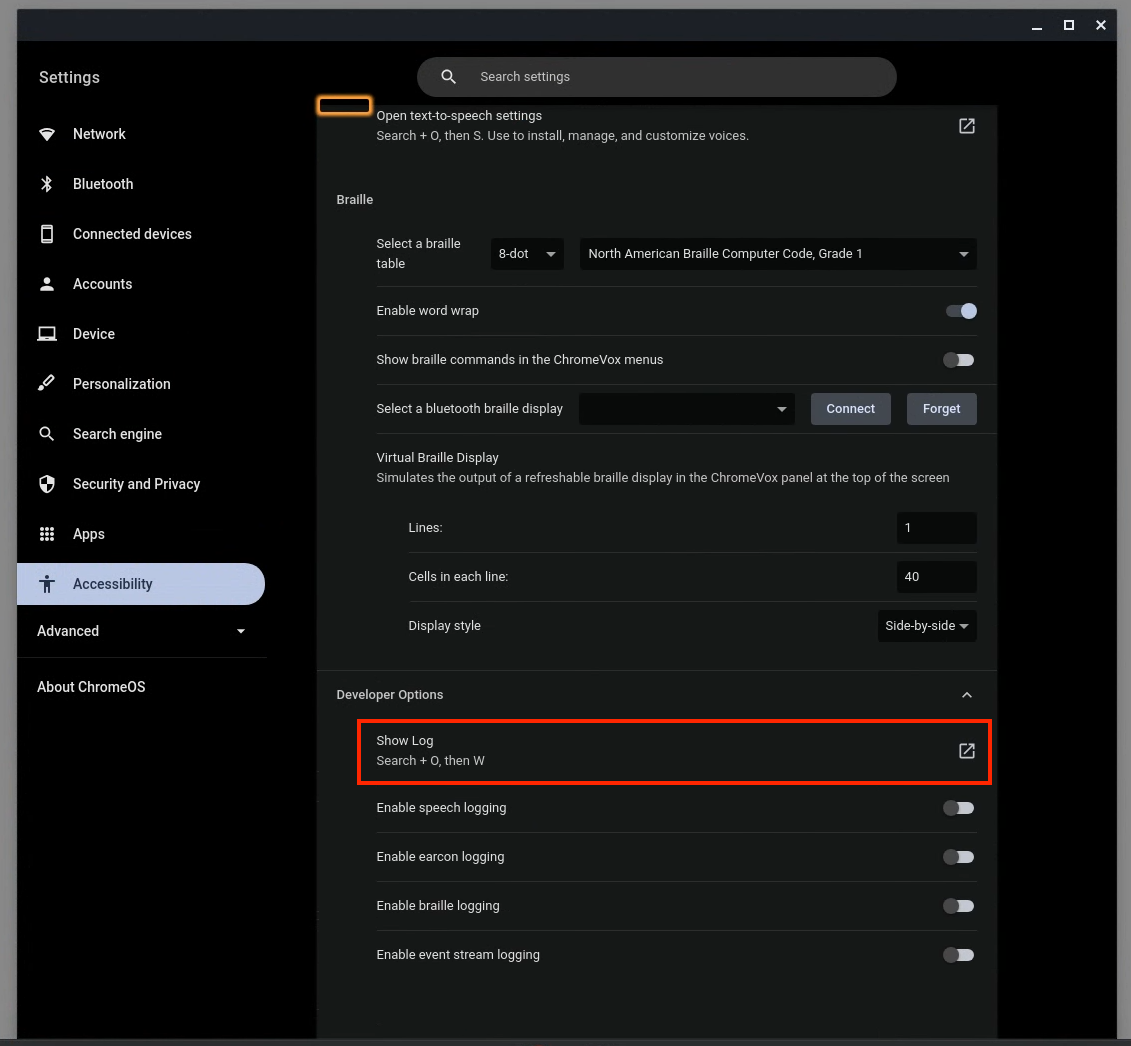Toggle Show braille commands in ChromeVox menus
Screen dimensions: 1131x1046
958,360
